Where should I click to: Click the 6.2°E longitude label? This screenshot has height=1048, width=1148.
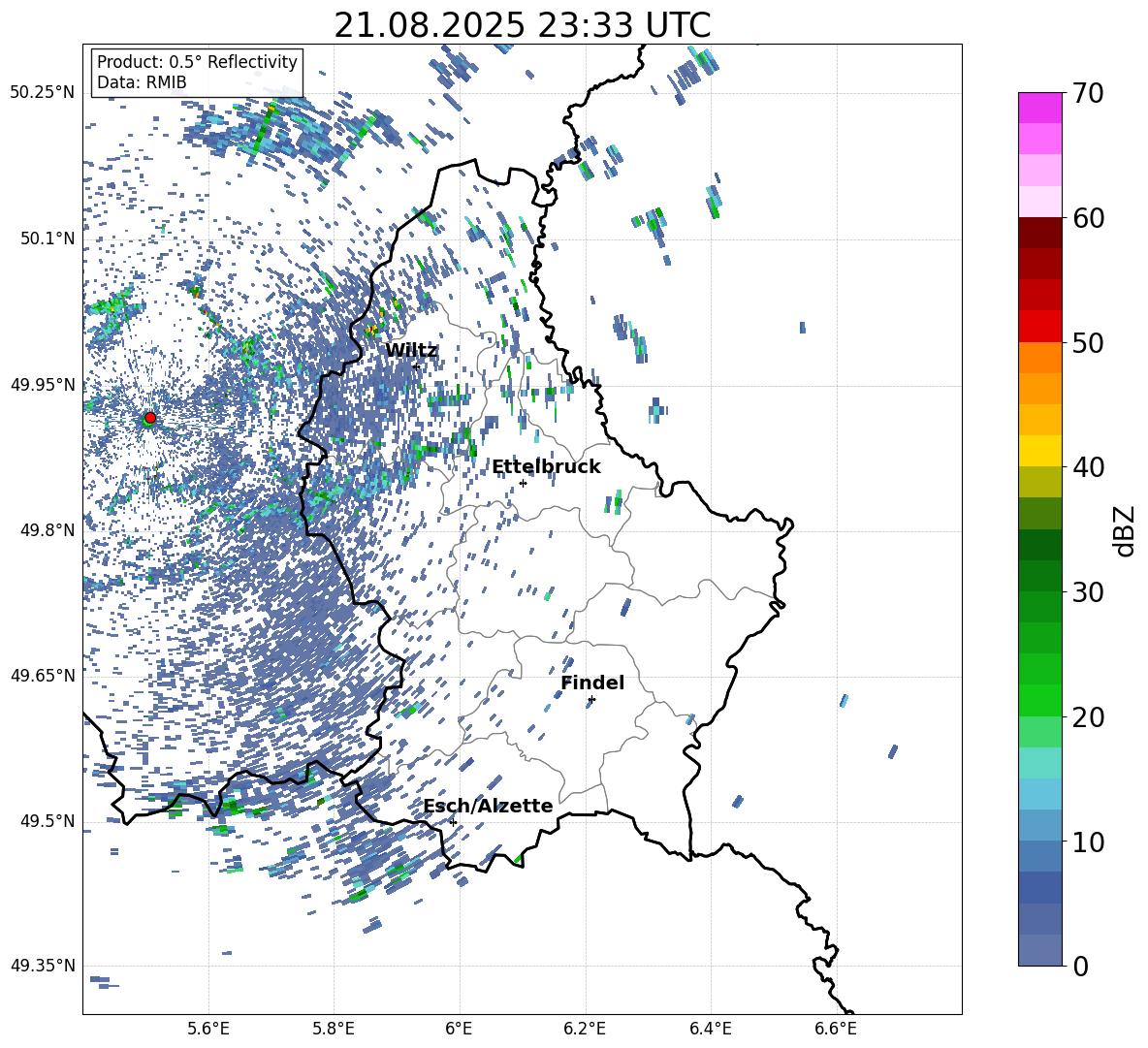point(585,1030)
